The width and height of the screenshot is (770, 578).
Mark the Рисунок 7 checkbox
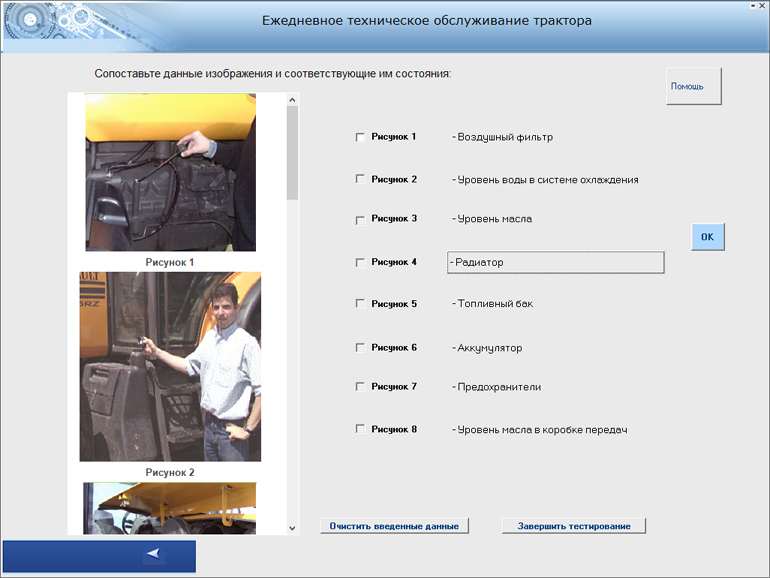tap(360, 387)
